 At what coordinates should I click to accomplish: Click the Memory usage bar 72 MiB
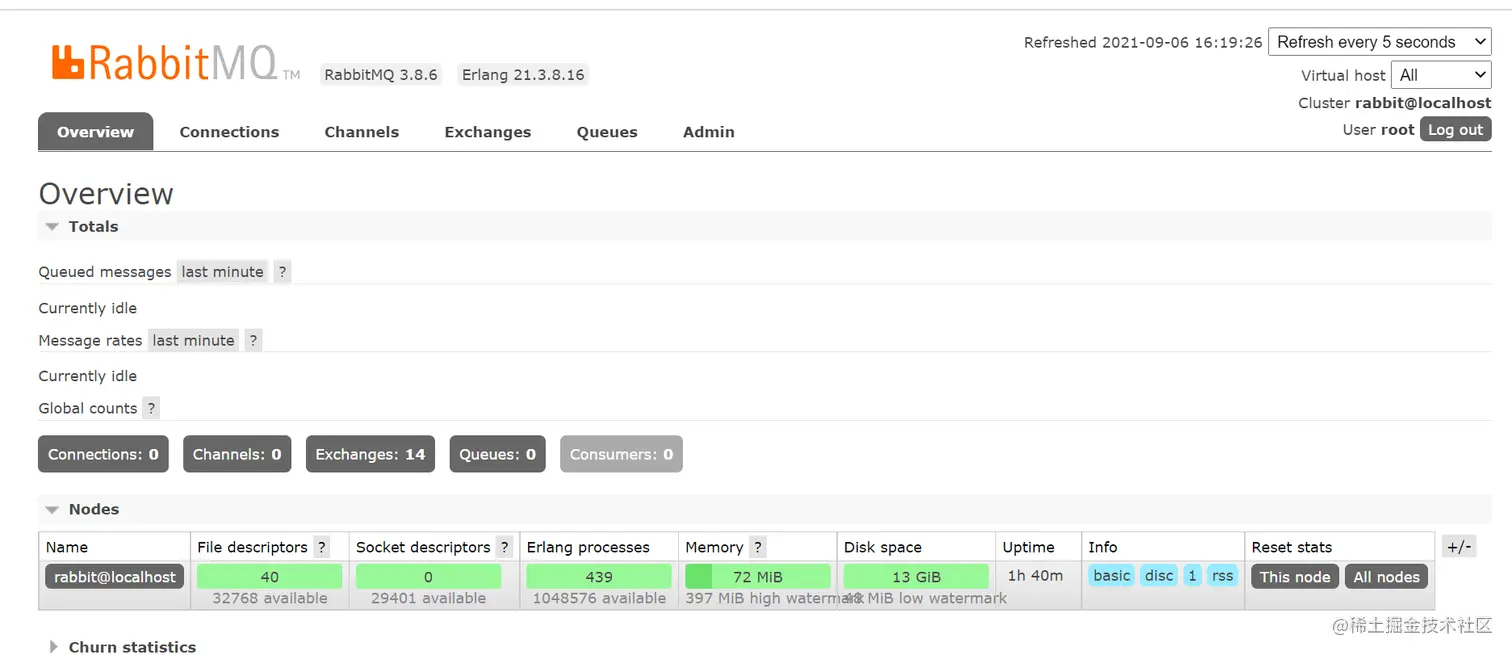pos(757,576)
